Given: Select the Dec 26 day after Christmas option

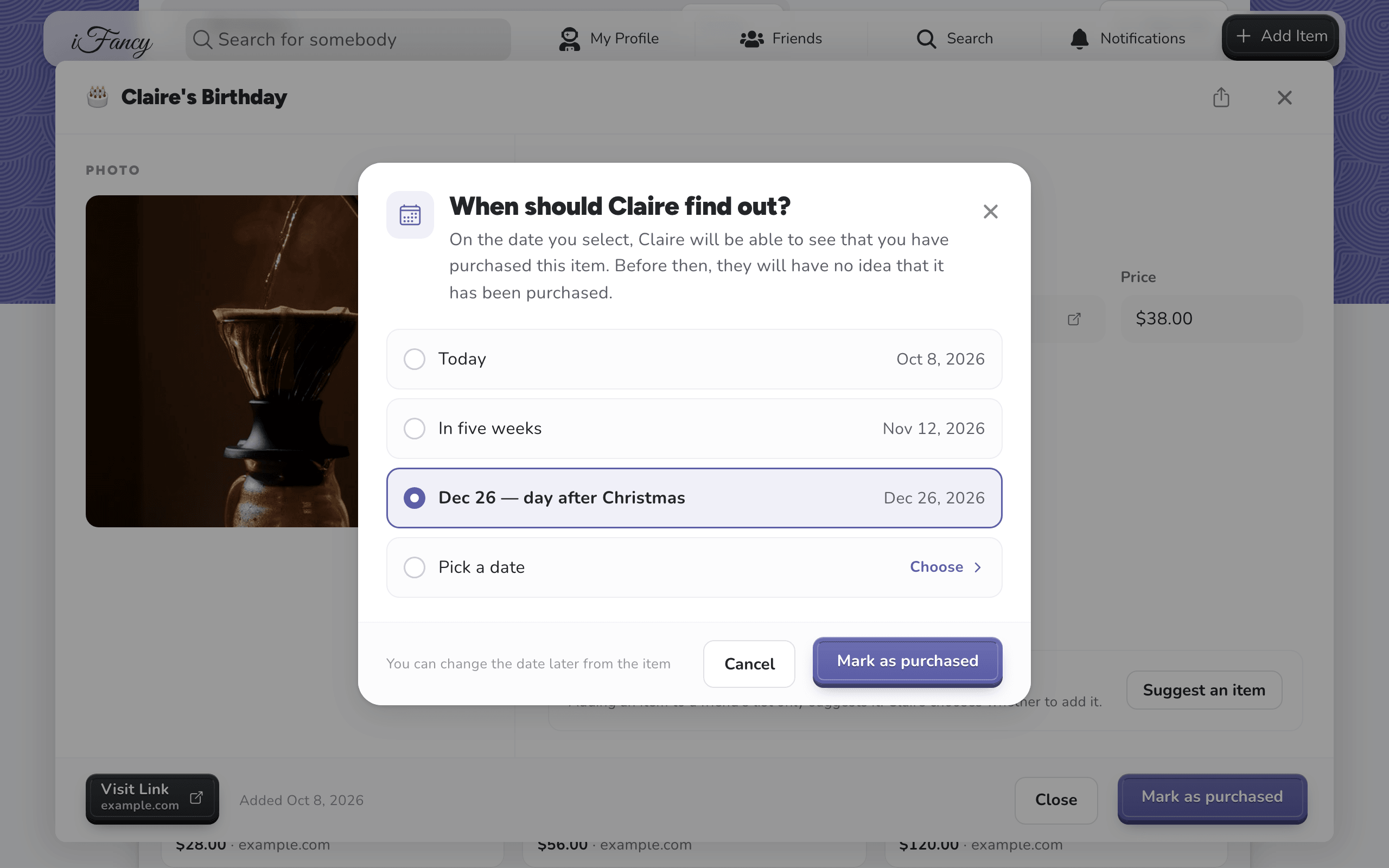Looking at the screenshot, I should pos(694,497).
